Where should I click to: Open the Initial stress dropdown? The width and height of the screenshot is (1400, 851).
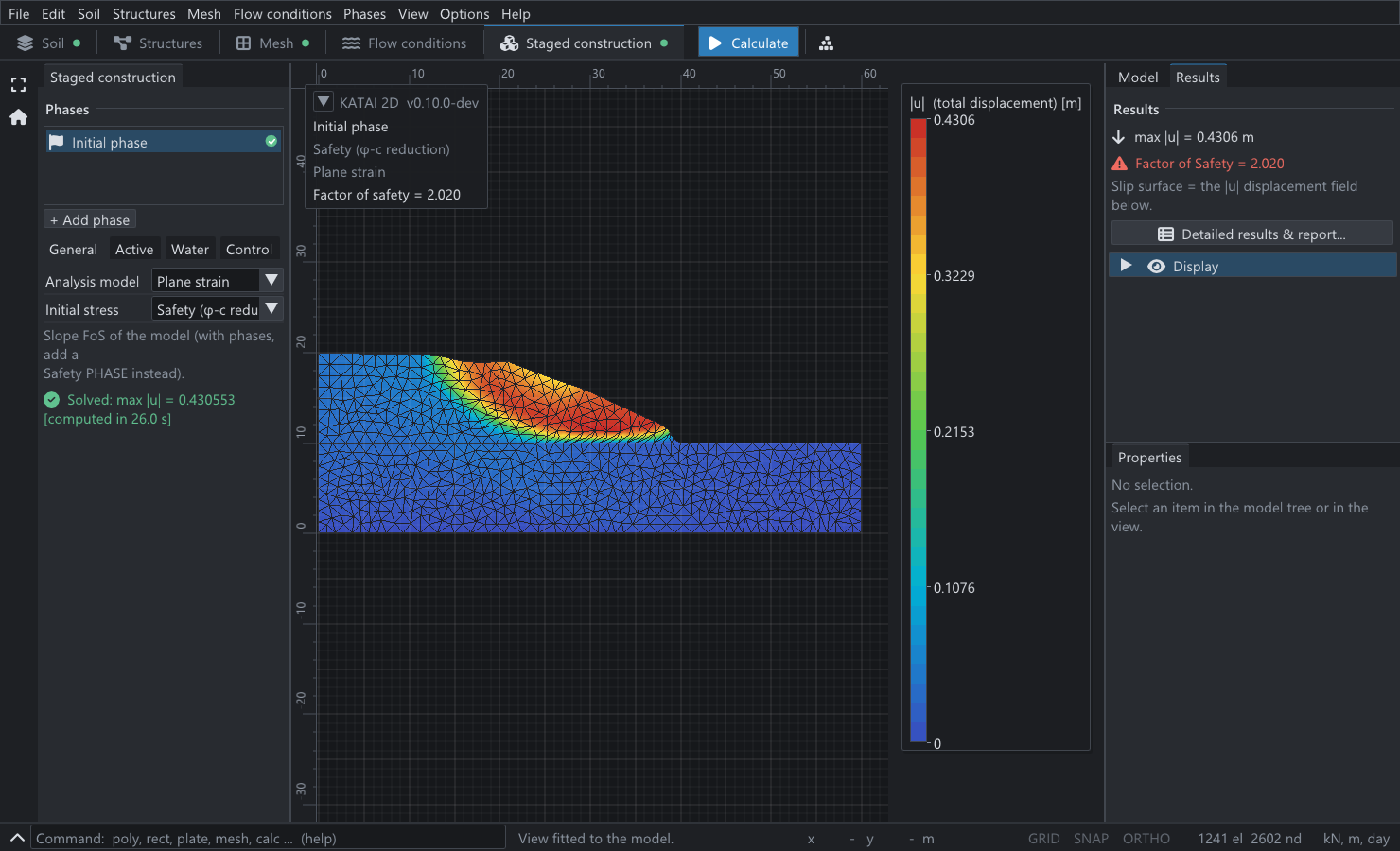(x=218, y=309)
